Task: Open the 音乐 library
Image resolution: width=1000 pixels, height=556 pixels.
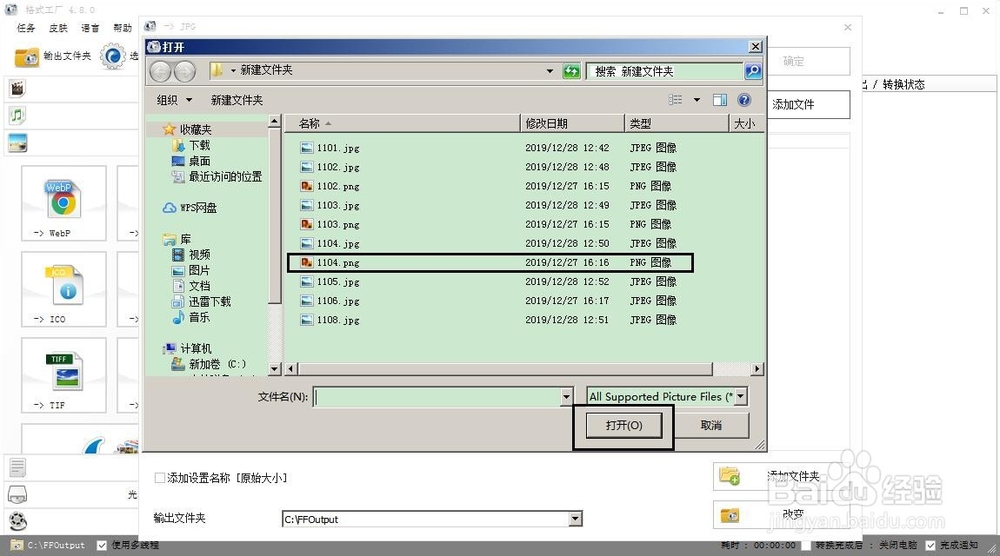Action: click(191, 317)
